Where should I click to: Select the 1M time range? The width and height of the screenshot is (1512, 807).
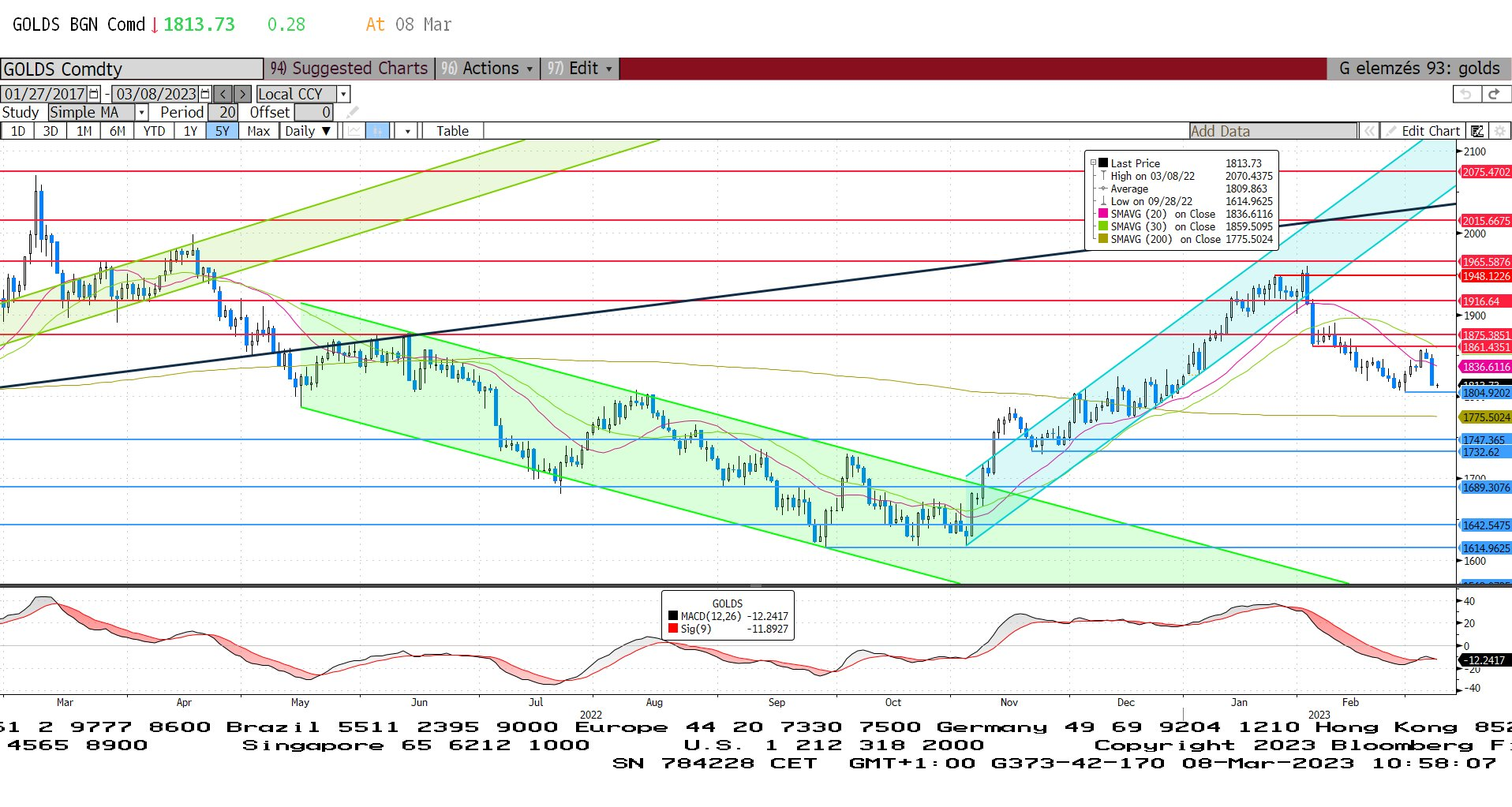(x=84, y=131)
